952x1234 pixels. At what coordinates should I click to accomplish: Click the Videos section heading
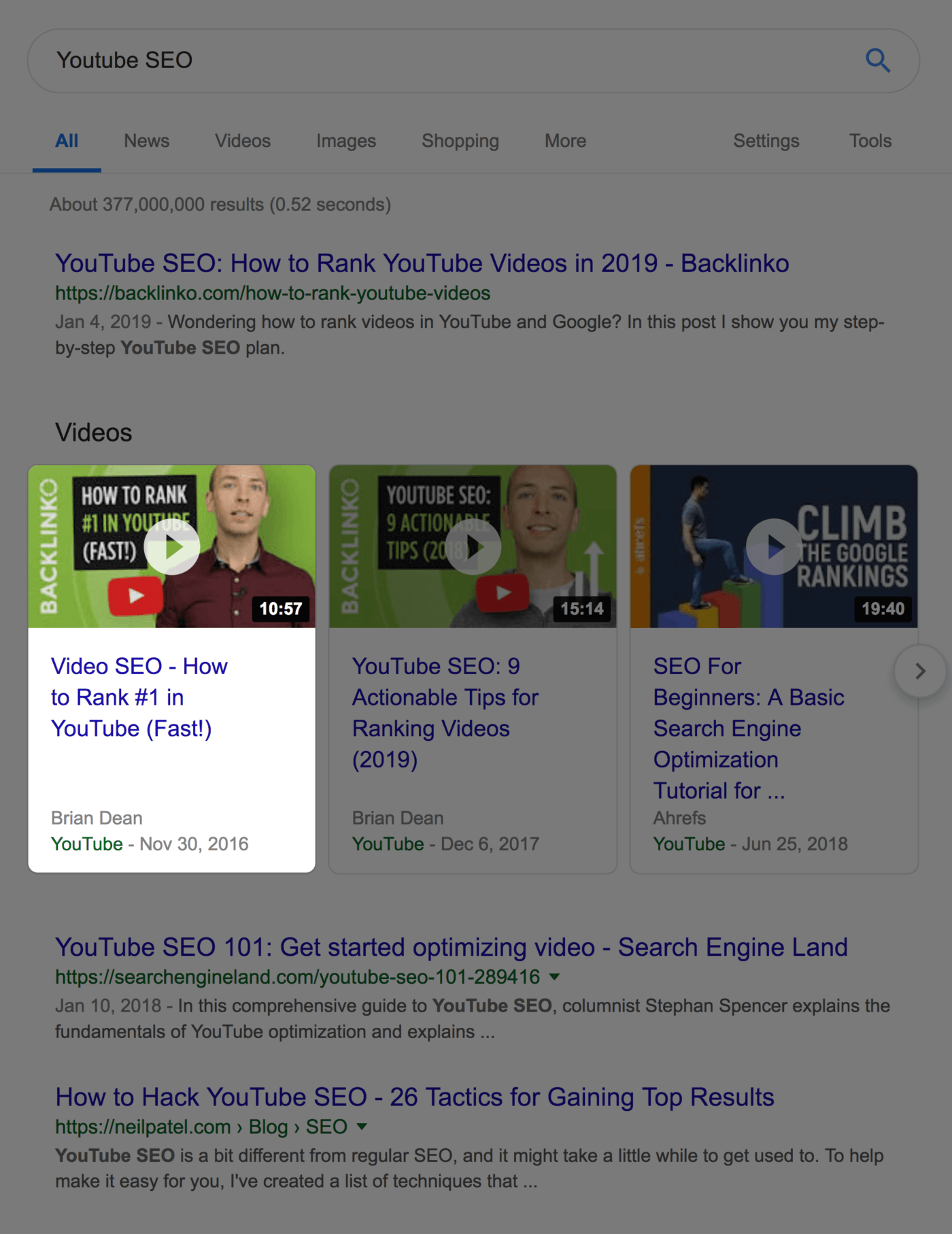[94, 433]
